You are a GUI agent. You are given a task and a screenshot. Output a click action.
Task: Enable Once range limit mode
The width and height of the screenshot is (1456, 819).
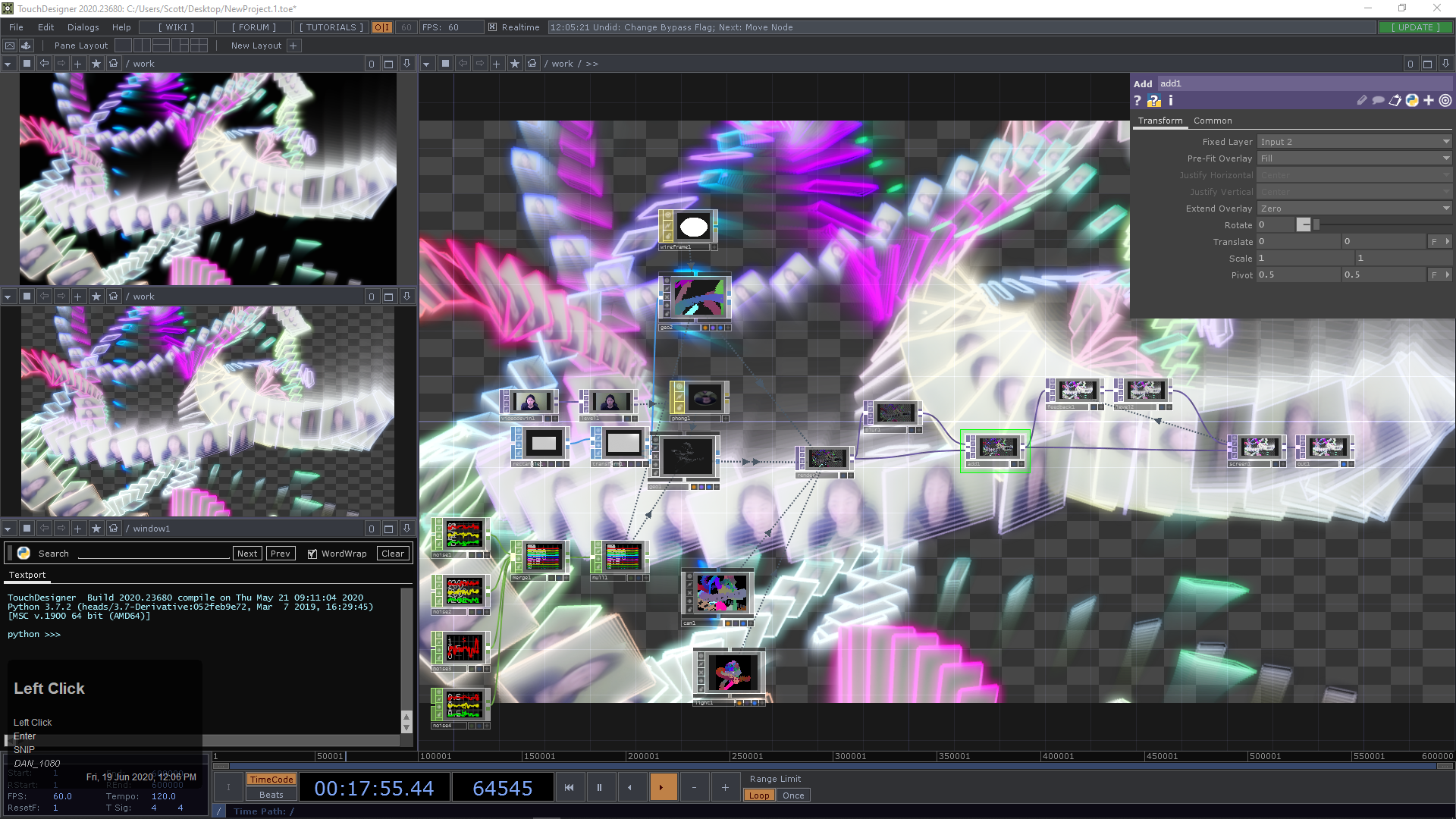click(x=793, y=795)
